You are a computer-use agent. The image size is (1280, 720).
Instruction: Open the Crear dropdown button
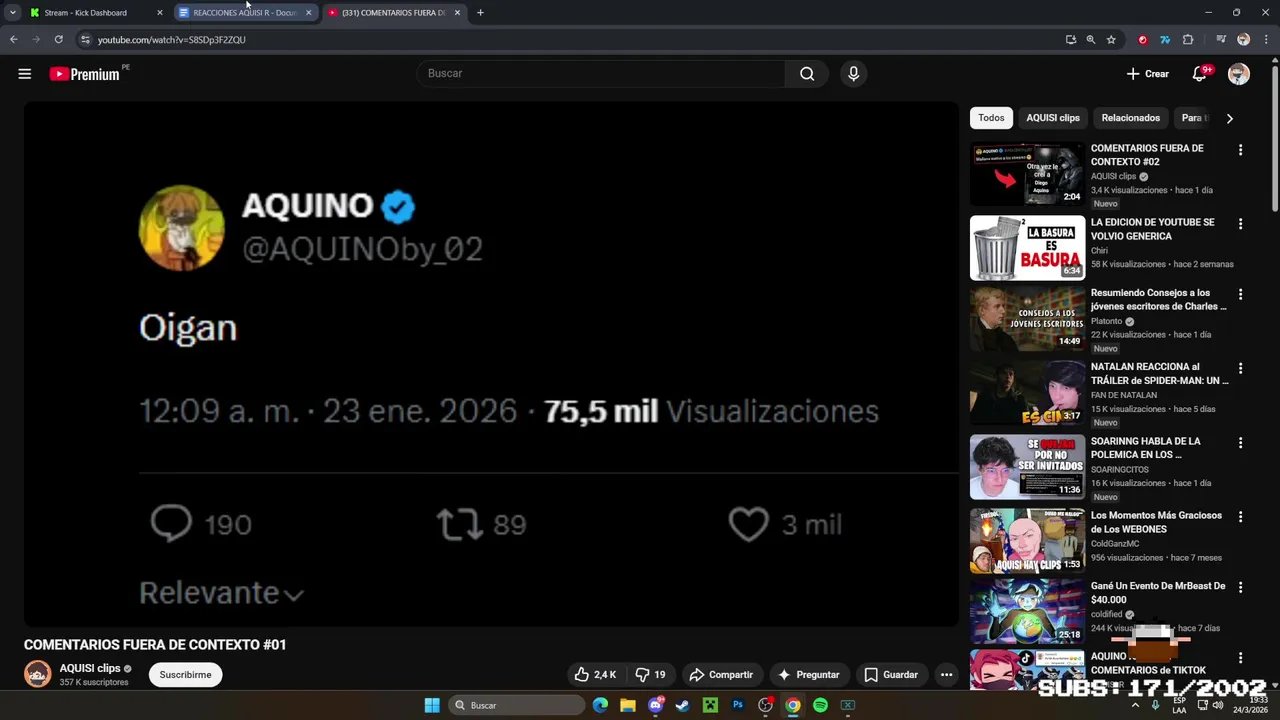tap(1147, 74)
